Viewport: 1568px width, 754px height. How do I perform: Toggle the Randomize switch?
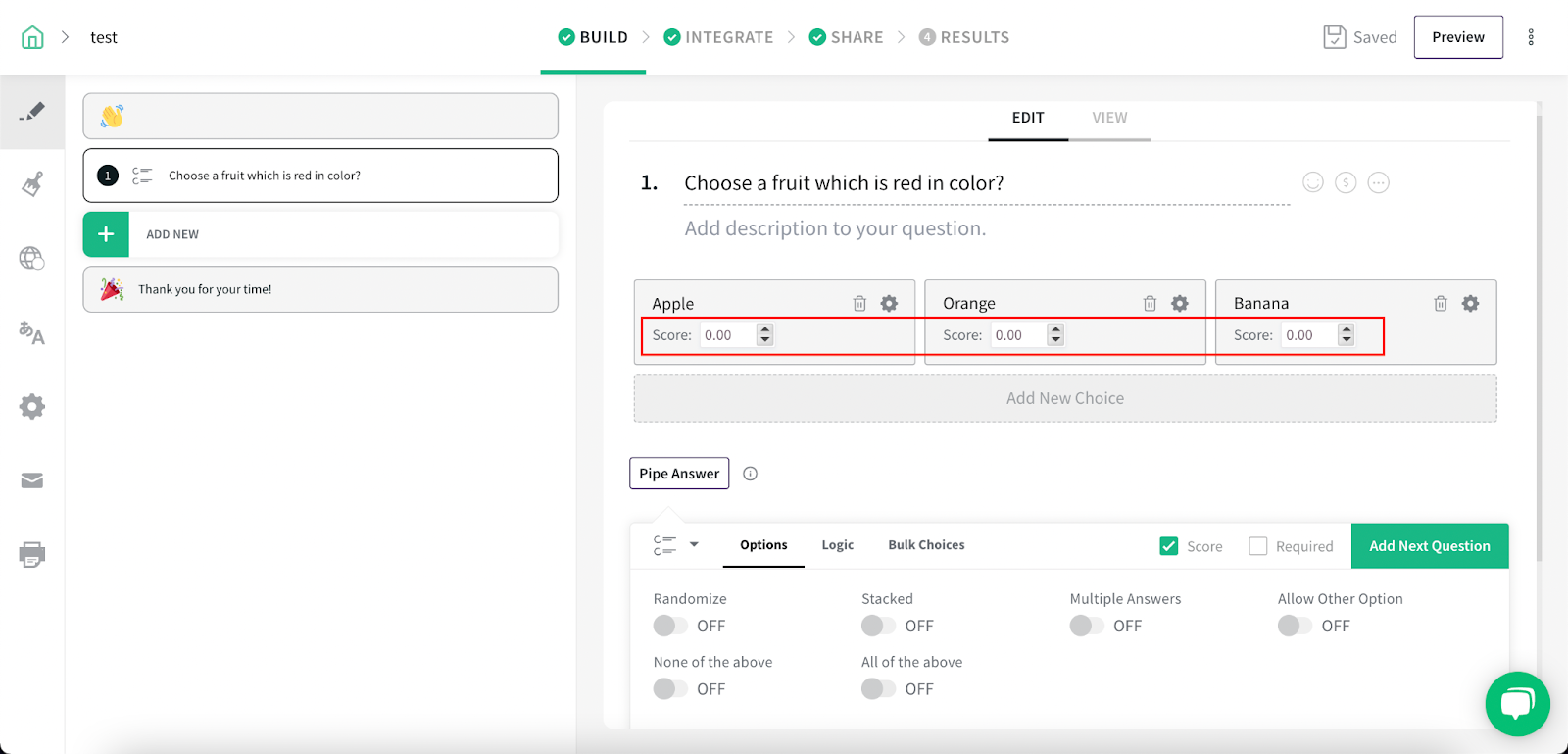pos(671,626)
